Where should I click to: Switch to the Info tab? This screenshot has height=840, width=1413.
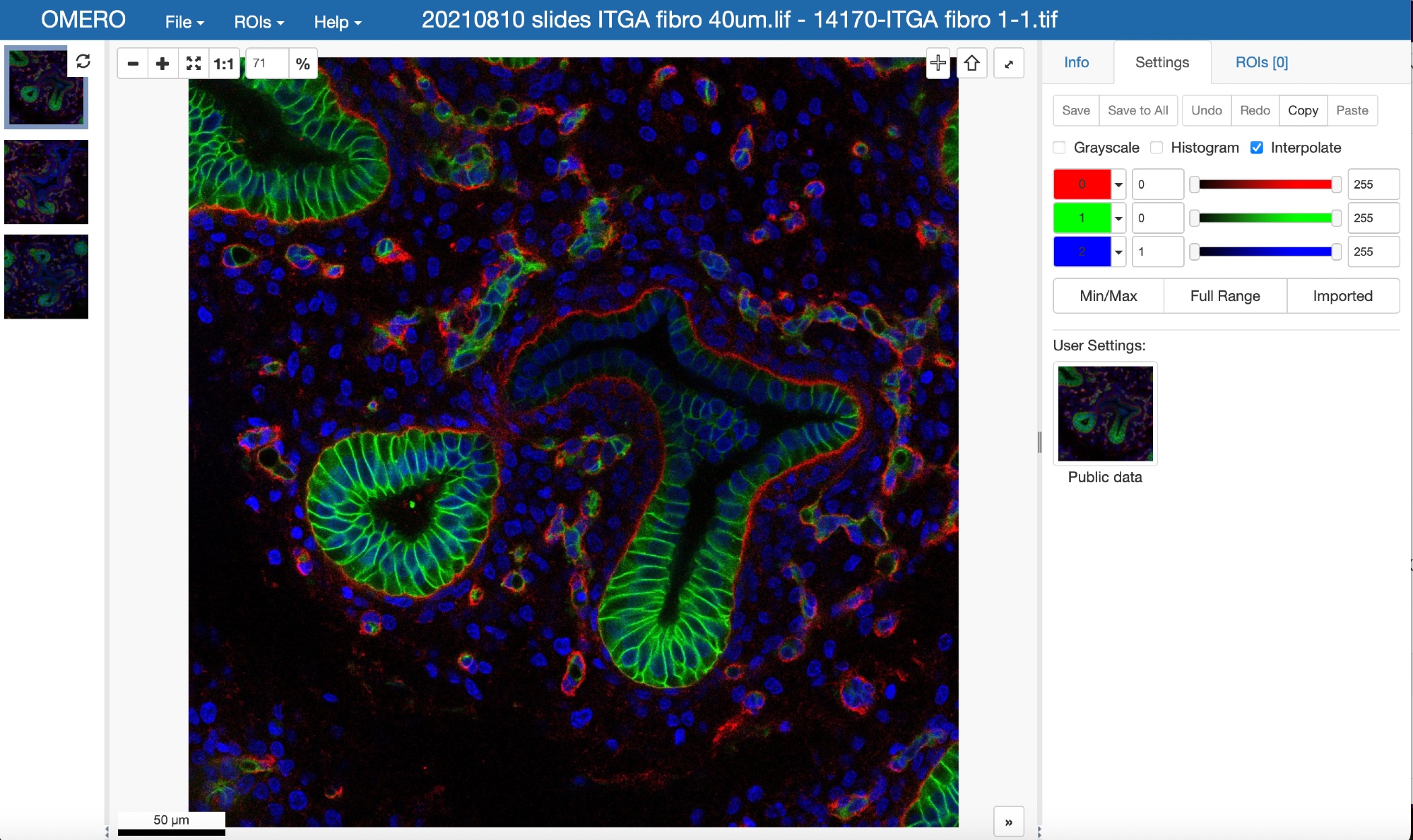coord(1076,62)
